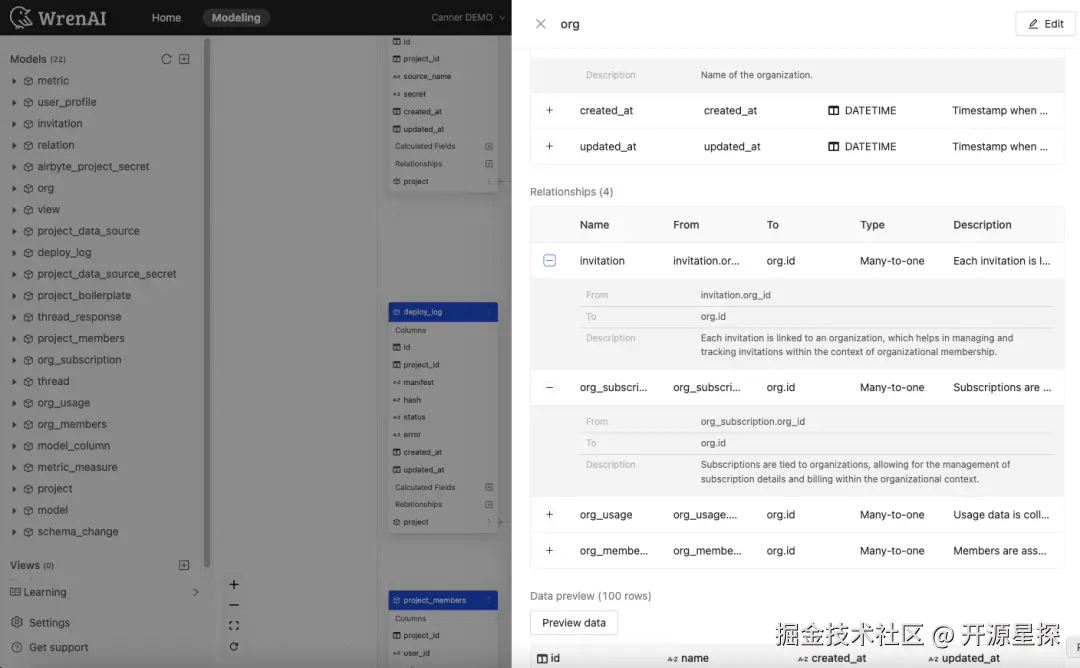This screenshot has width=1080, height=668.
Task: Add a new model with plus icon
Action: pyautogui.click(x=184, y=59)
